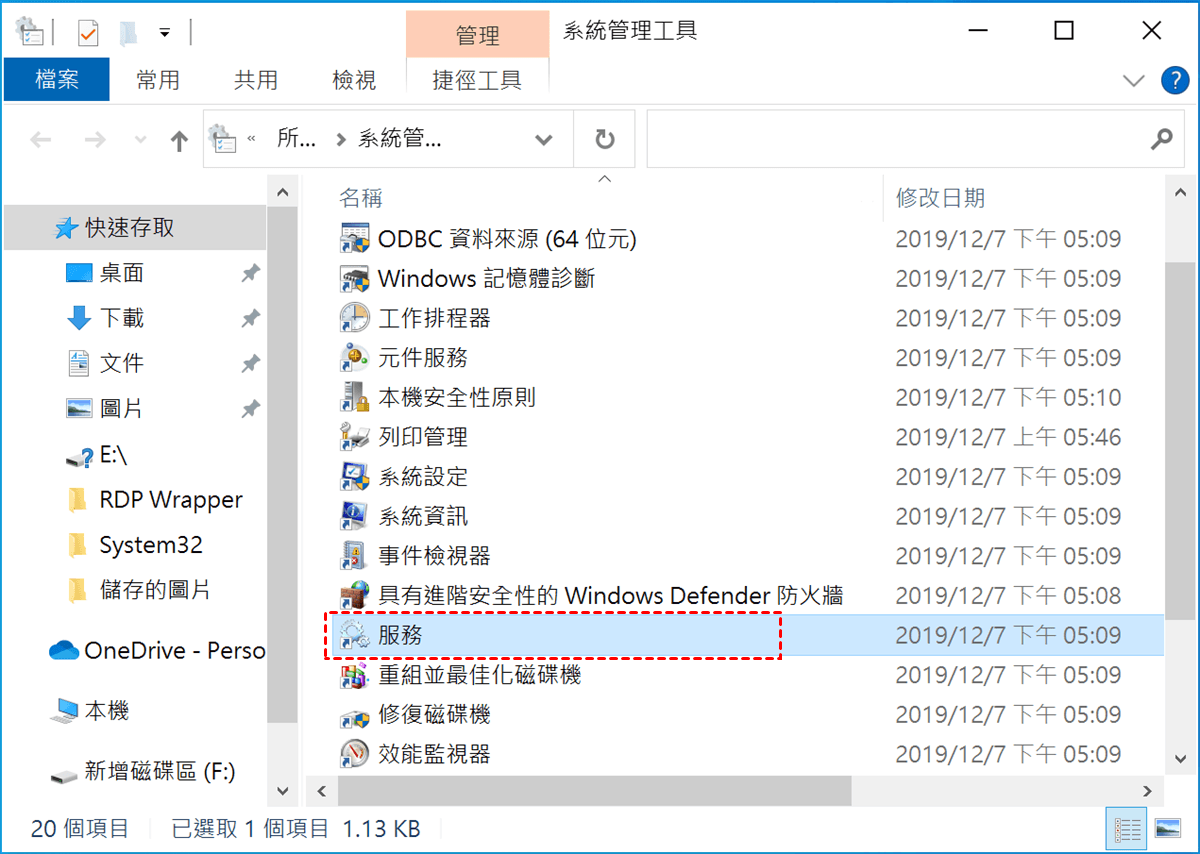Open the Quick Access Toolbar customize dropdown
1200x854 pixels.
point(165,32)
